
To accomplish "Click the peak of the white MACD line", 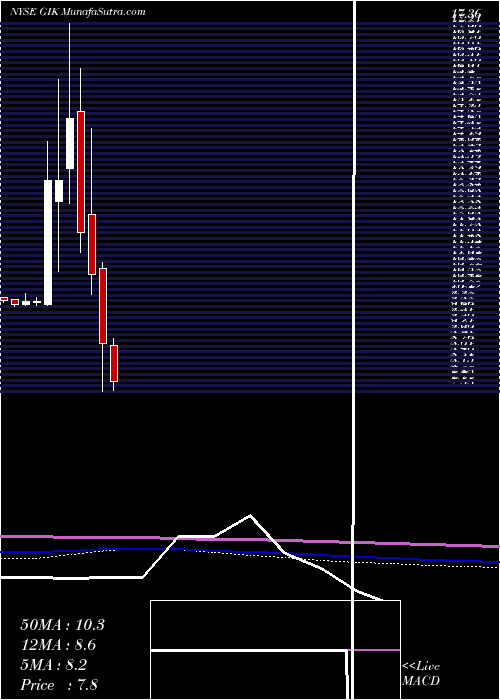I will coord(250,516).
